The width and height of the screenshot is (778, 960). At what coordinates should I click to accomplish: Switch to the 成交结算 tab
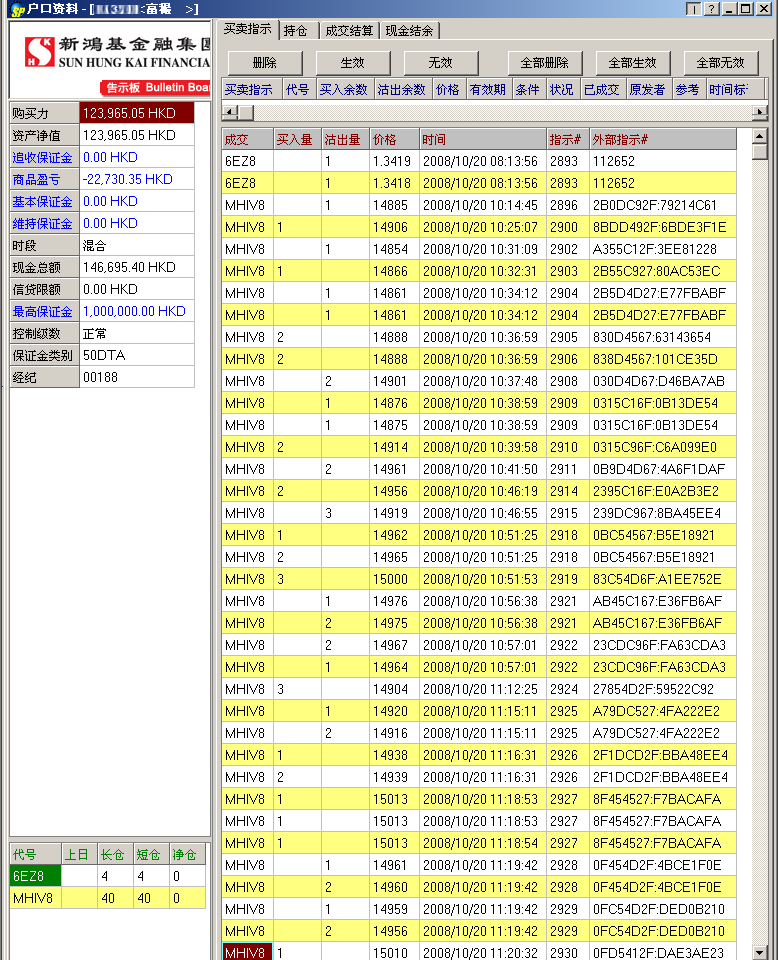[349, 31]
